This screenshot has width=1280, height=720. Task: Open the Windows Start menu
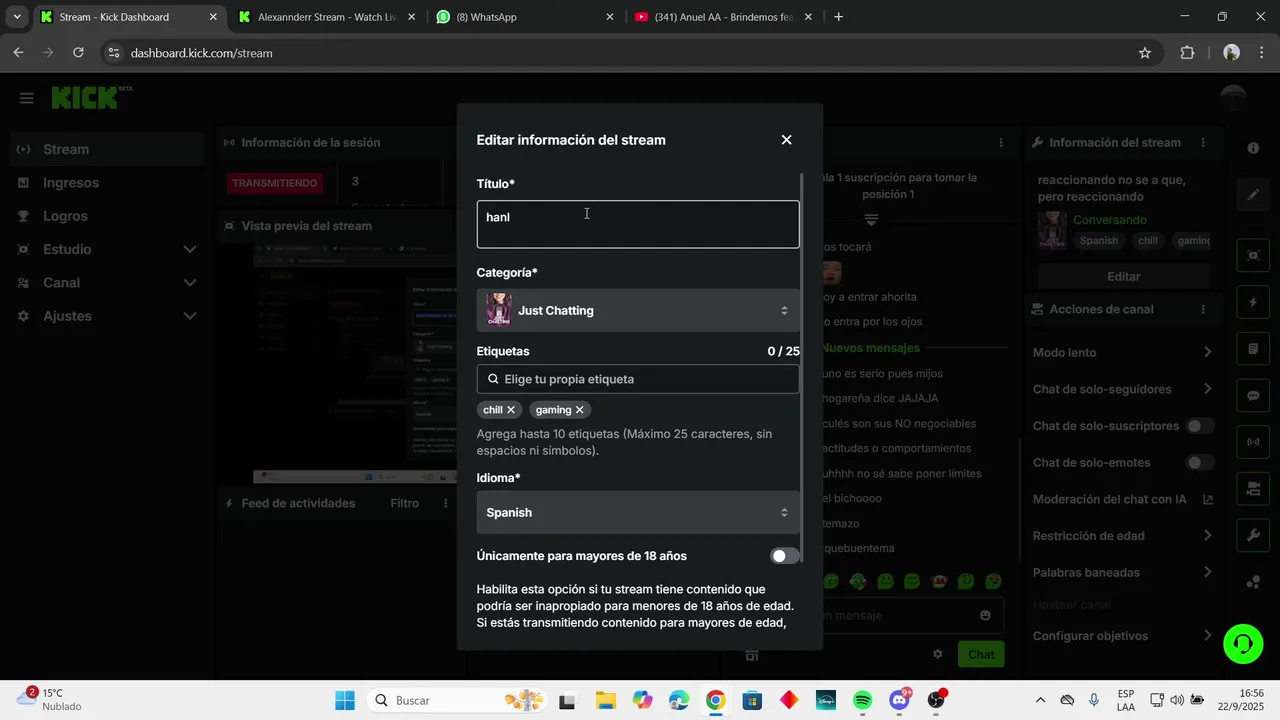[345, 700]
